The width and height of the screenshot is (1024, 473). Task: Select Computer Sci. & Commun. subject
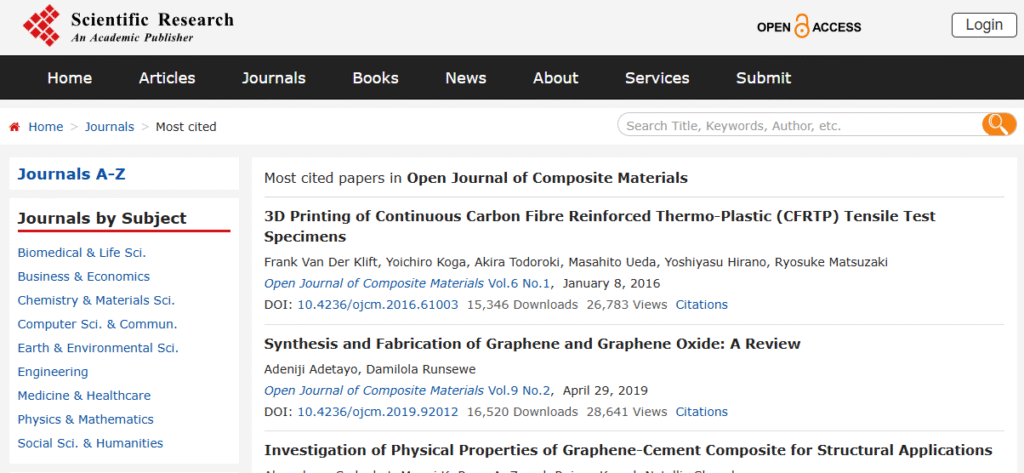click(x=97, y=324)
